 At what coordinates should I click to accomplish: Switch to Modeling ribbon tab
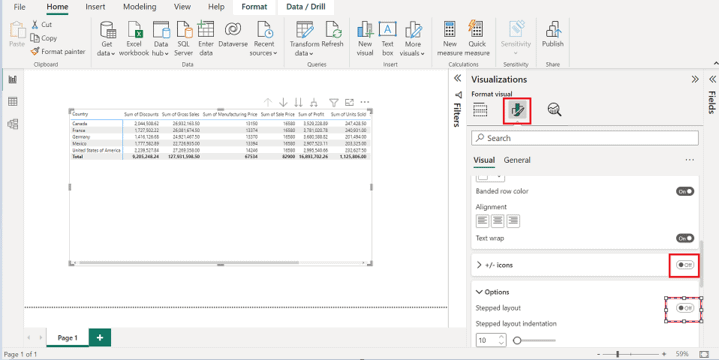click(x=140, y=7)
